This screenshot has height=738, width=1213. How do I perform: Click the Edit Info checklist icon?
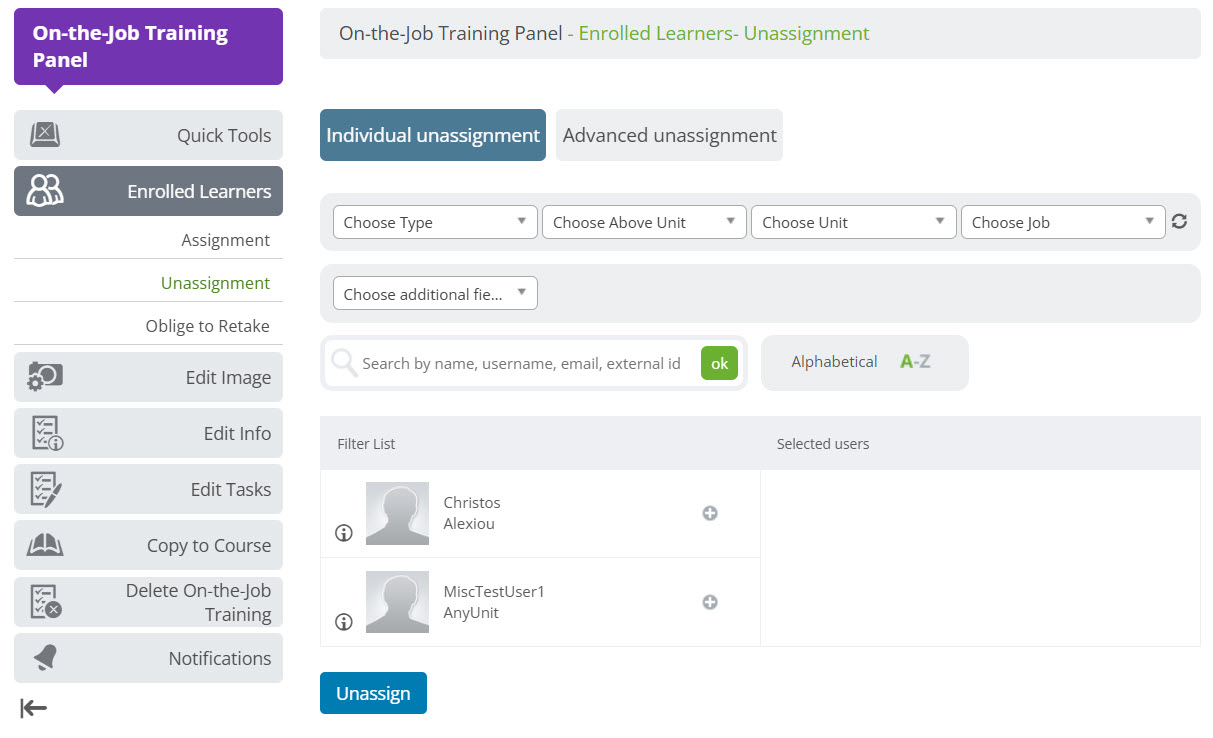point(46,433)
